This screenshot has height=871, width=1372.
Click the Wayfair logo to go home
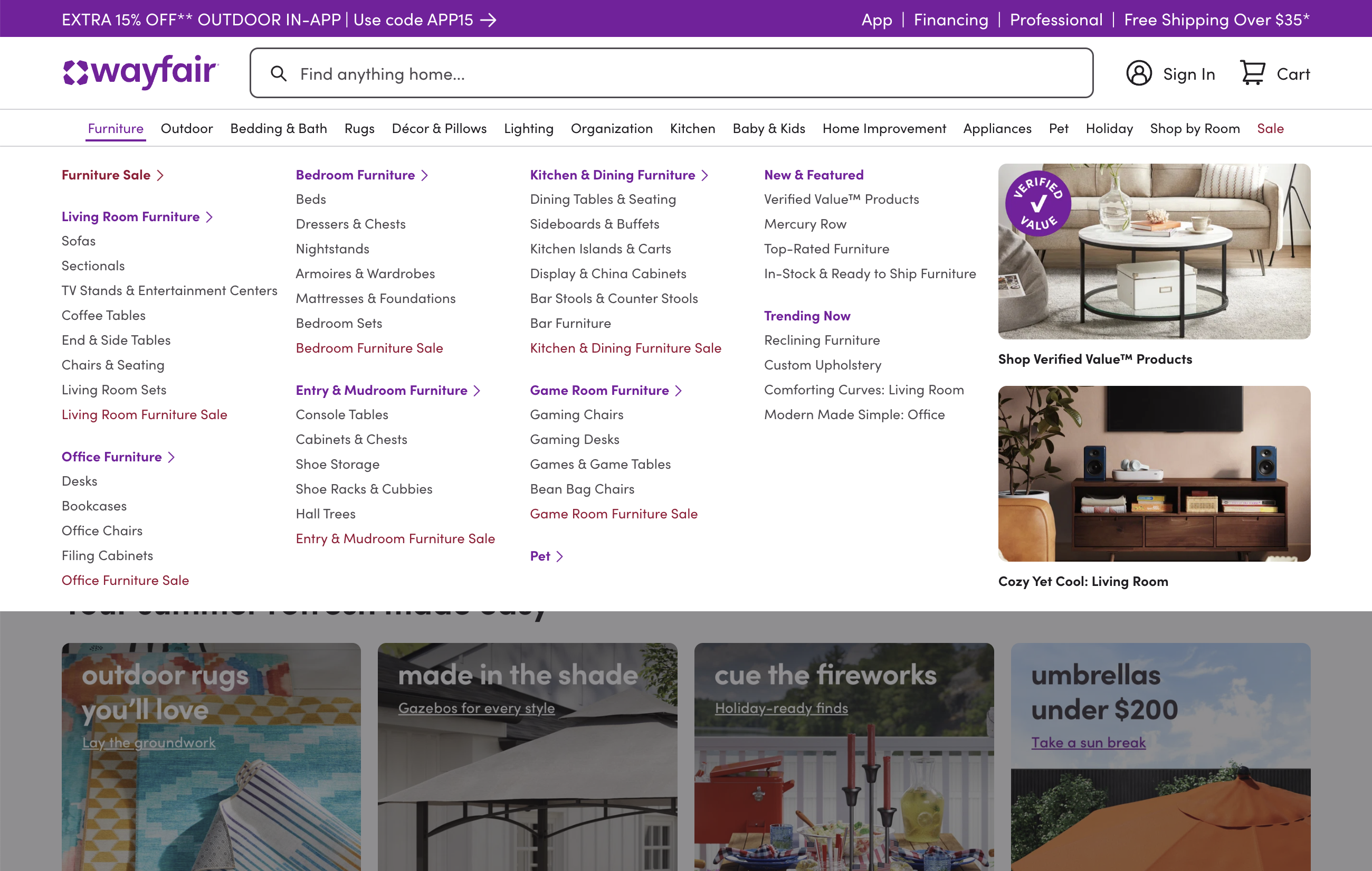(140, 72)
